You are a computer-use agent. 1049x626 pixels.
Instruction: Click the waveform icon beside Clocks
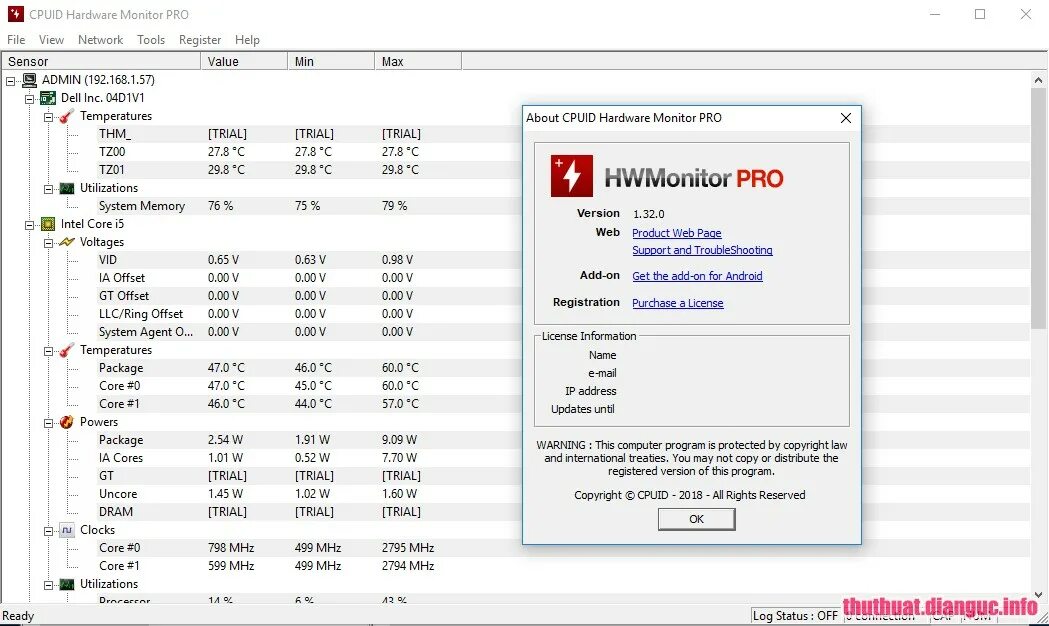point(67,530)
